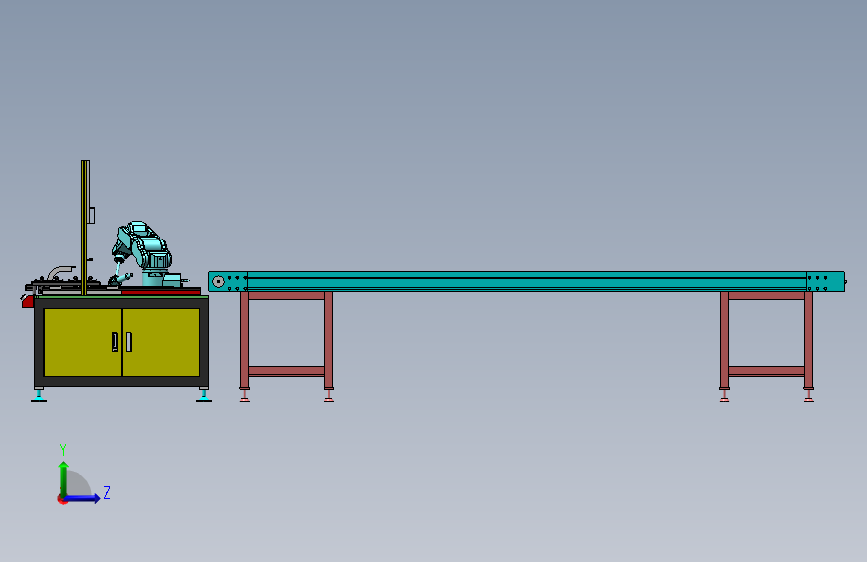Screen dimensions: 867x562
Task: Select the conveyor roller at the left end plate
Action: tap(218, 282)
